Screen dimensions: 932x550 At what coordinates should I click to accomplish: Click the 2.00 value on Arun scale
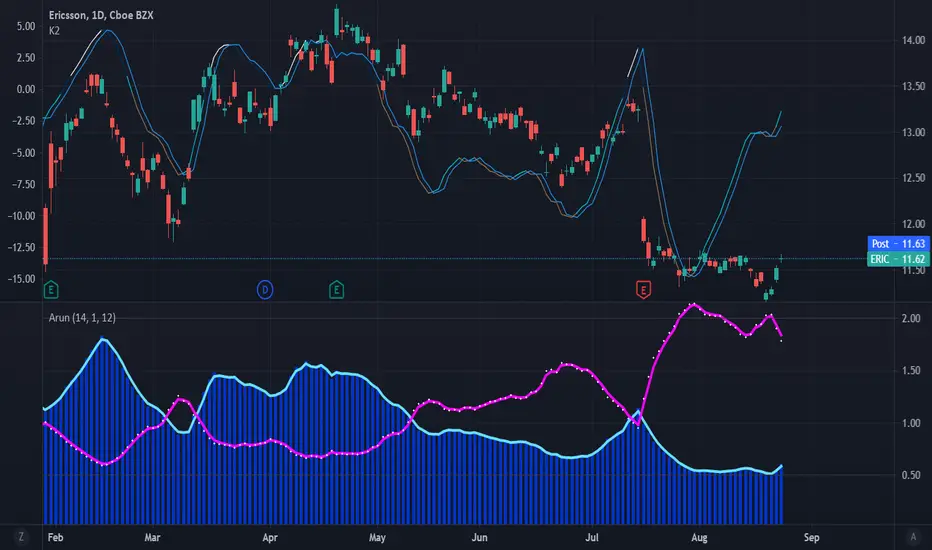coord(911,319)
